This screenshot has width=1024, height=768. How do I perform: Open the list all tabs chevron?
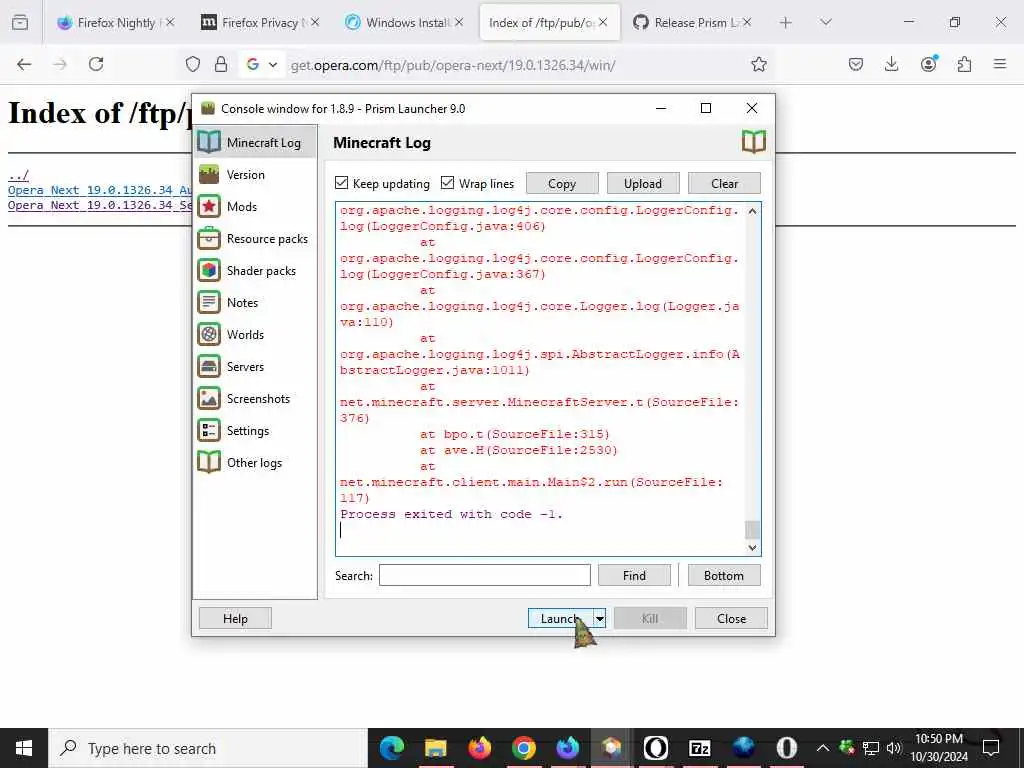[825, 22]
